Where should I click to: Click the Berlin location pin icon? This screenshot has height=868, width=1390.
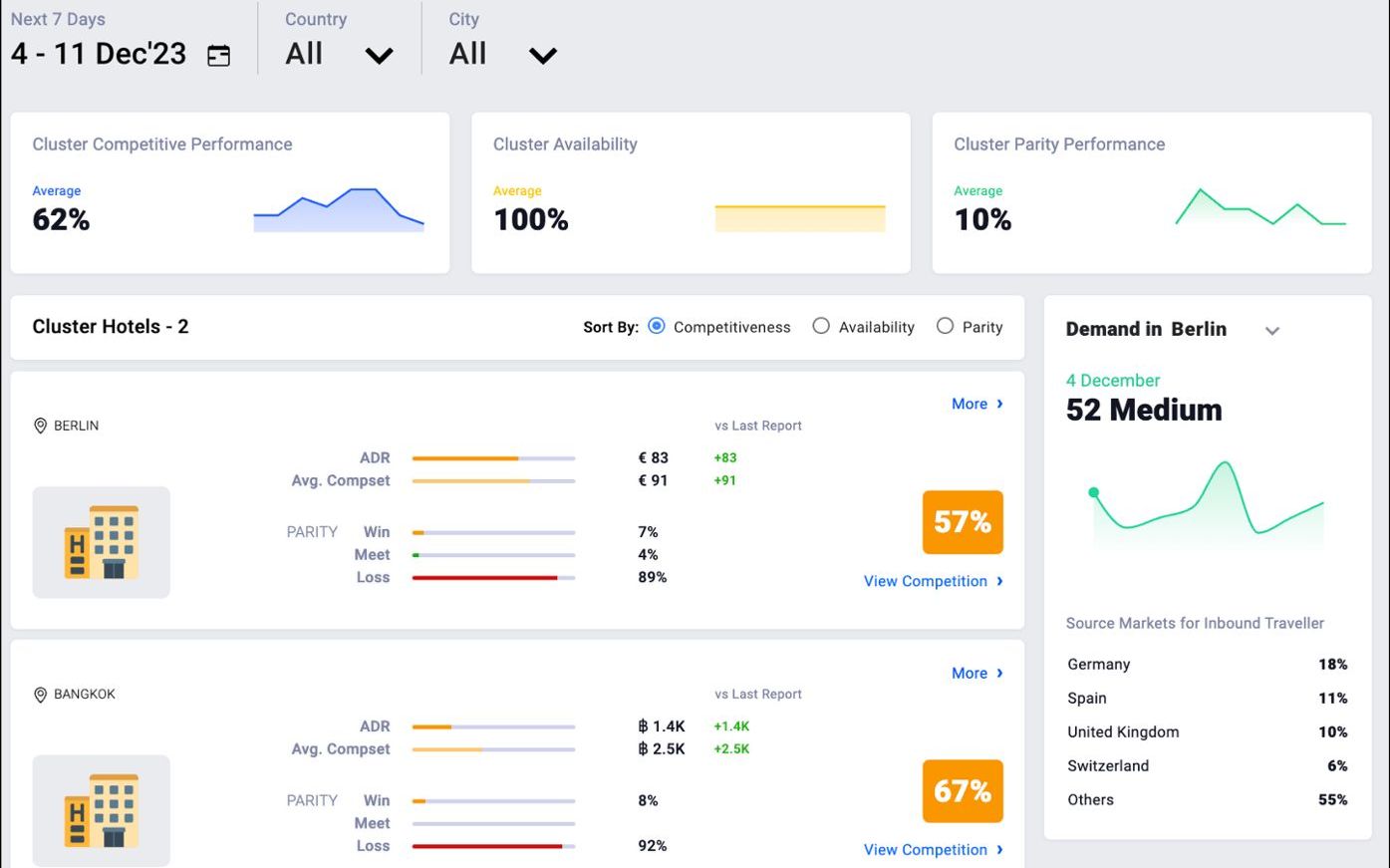pyautogui.click(x=41, y=426)
